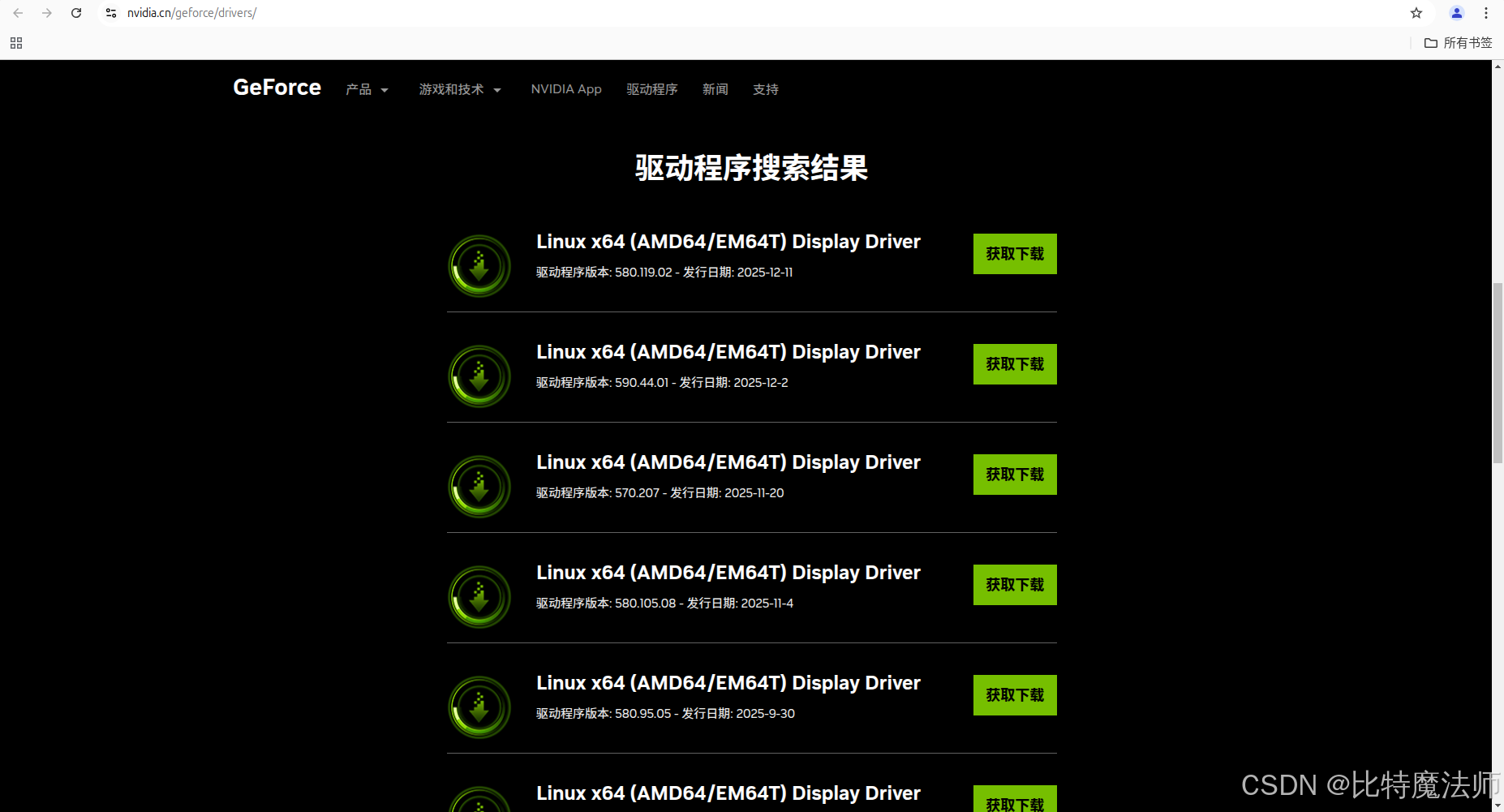Image resolution: width=1504 pixels, height=812 pixels.
Task: Click 获取下载 for version 590.44.01
Action: tap(1015, 364)
